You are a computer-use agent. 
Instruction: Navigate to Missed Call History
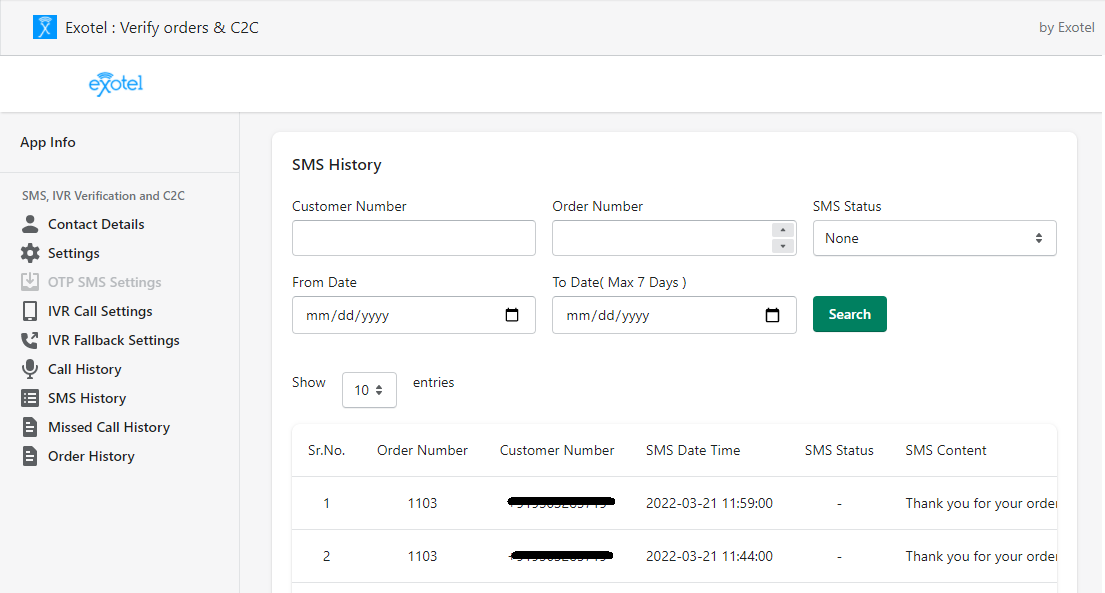pos(109,427)
